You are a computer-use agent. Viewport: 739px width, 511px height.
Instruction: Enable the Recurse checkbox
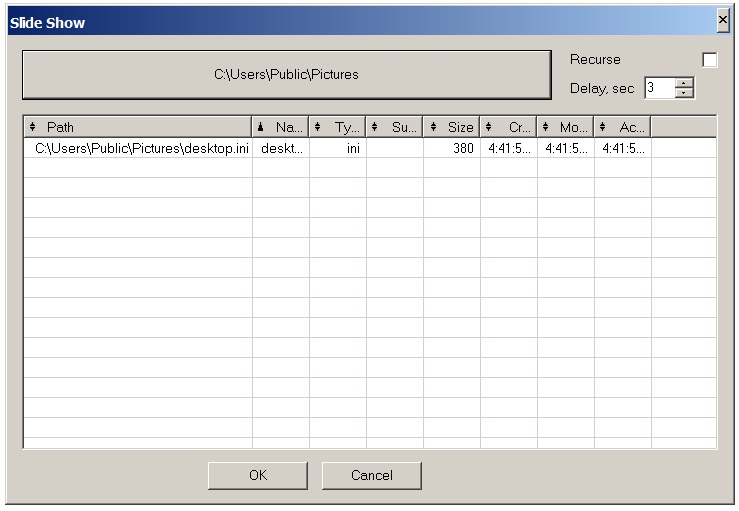point(709,60)
